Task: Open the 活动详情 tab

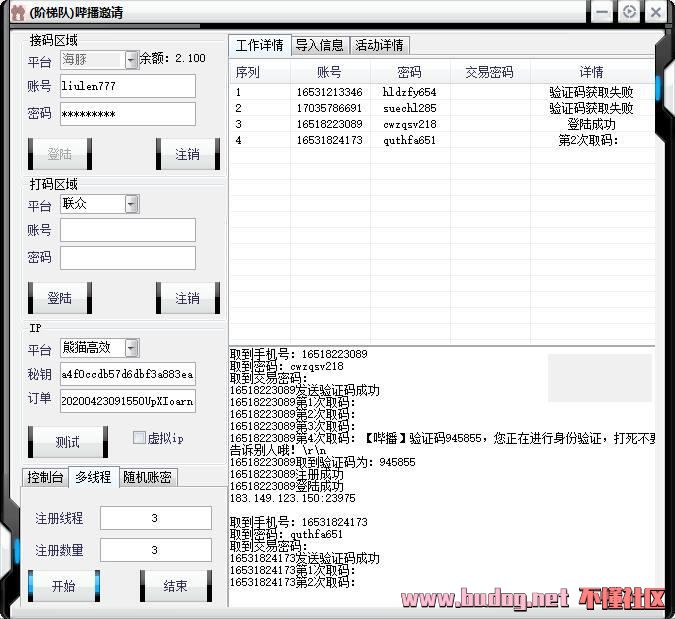Action: [x=379, y=45]
